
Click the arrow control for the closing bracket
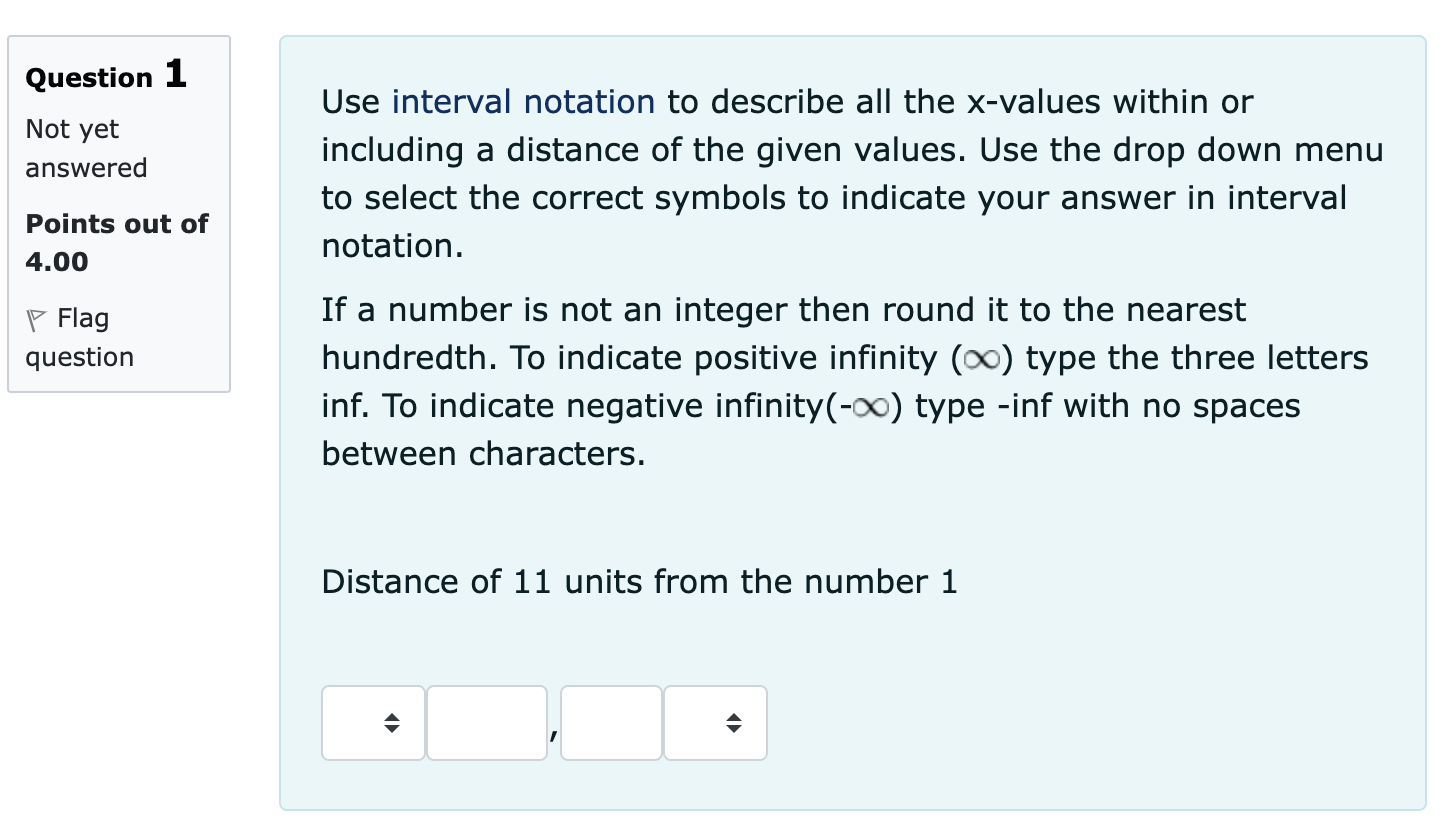[x=734, y=722]
